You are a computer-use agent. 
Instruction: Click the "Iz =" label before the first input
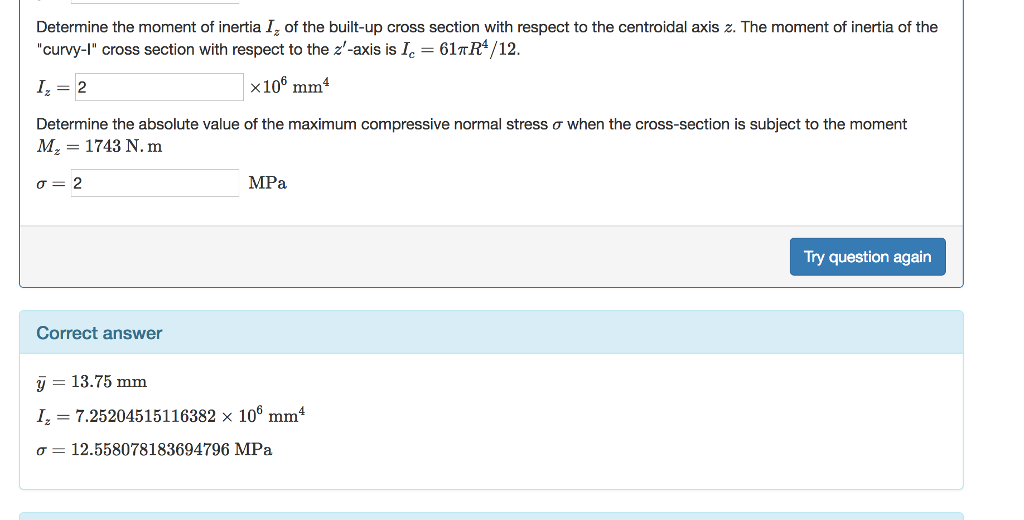click(x=54, y=88)
